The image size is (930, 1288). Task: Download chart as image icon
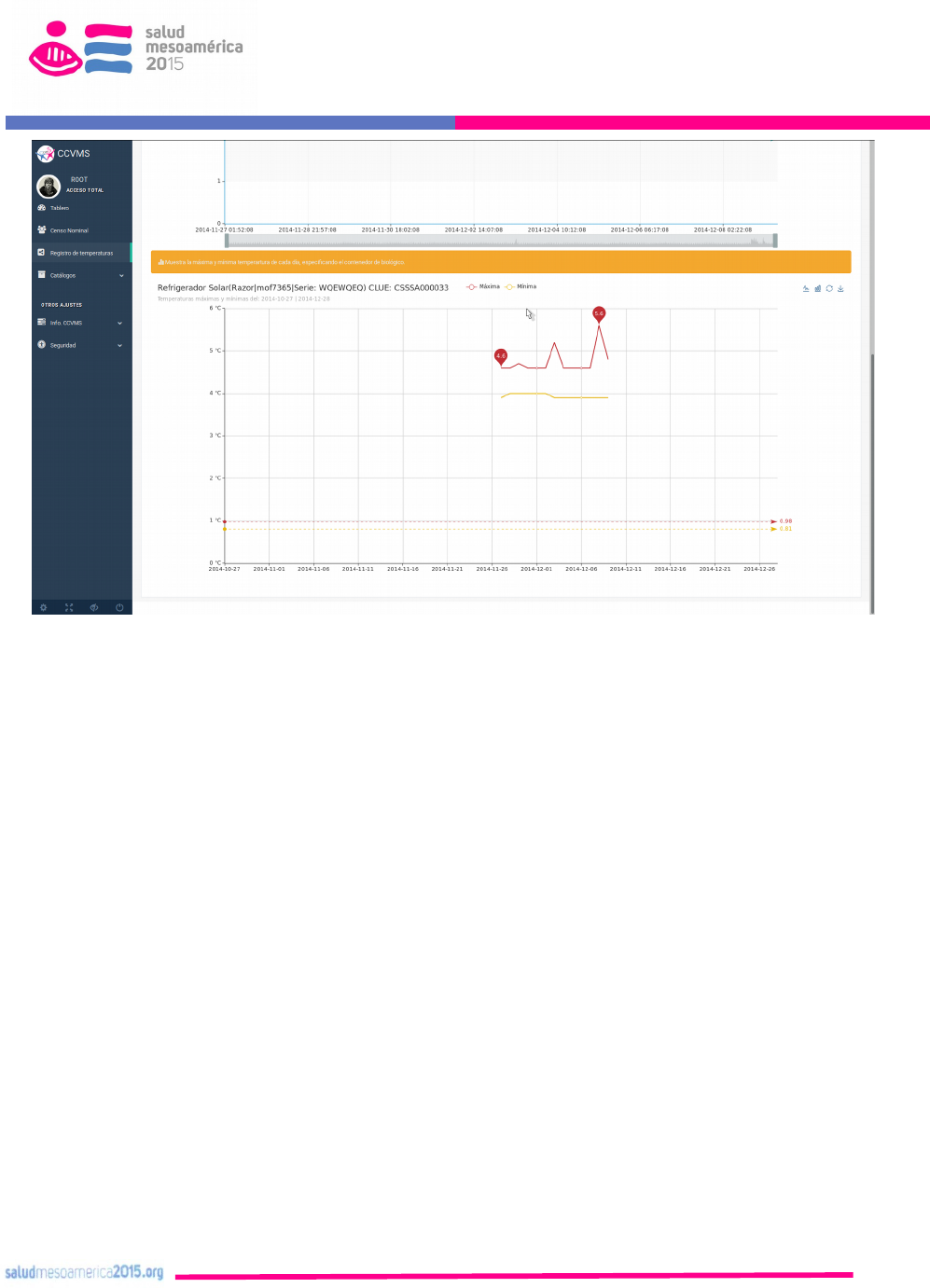pos(840,288)
